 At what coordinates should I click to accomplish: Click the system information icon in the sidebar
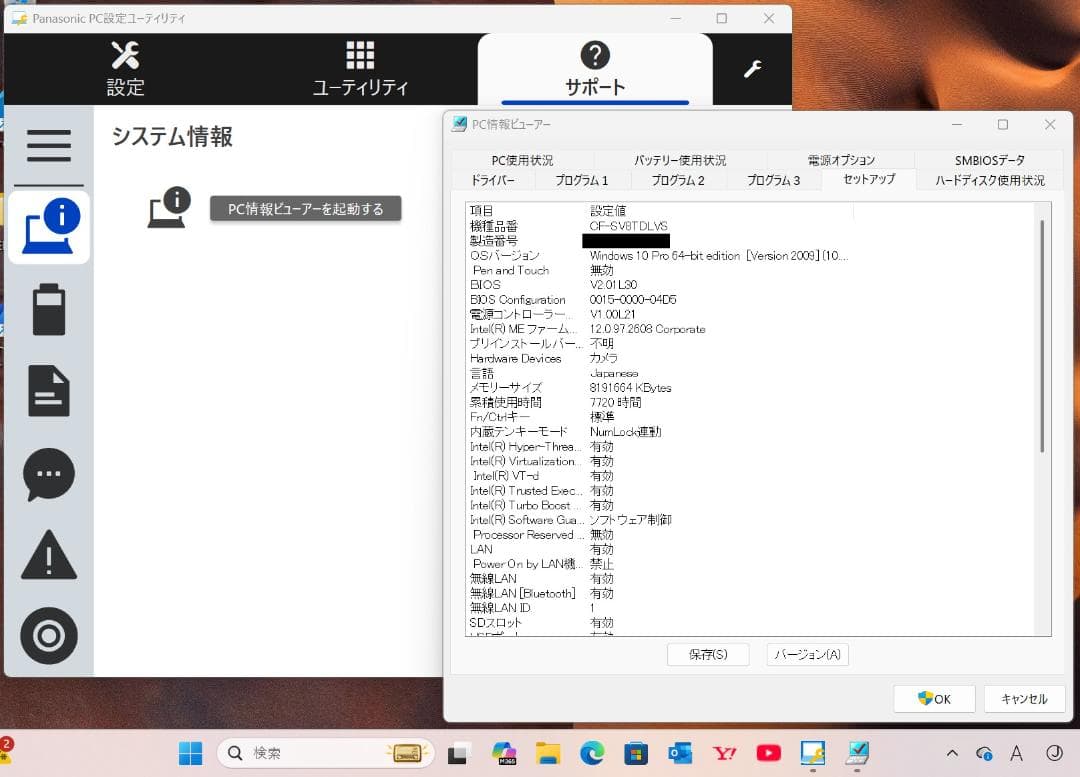(48, 227)
